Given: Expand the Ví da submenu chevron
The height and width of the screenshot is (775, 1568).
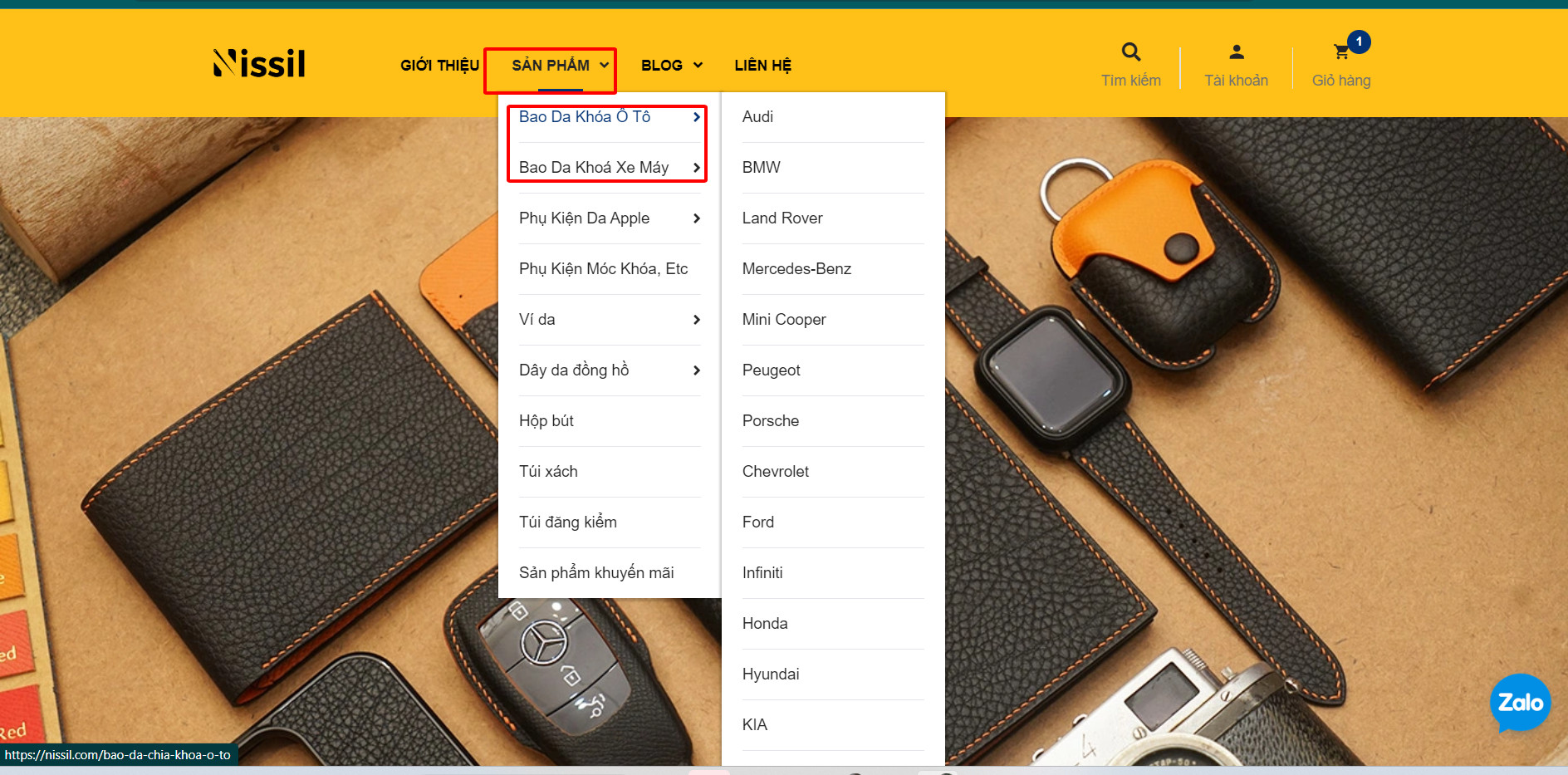Looking at the screenshot, I should click(x=696, y=320).
